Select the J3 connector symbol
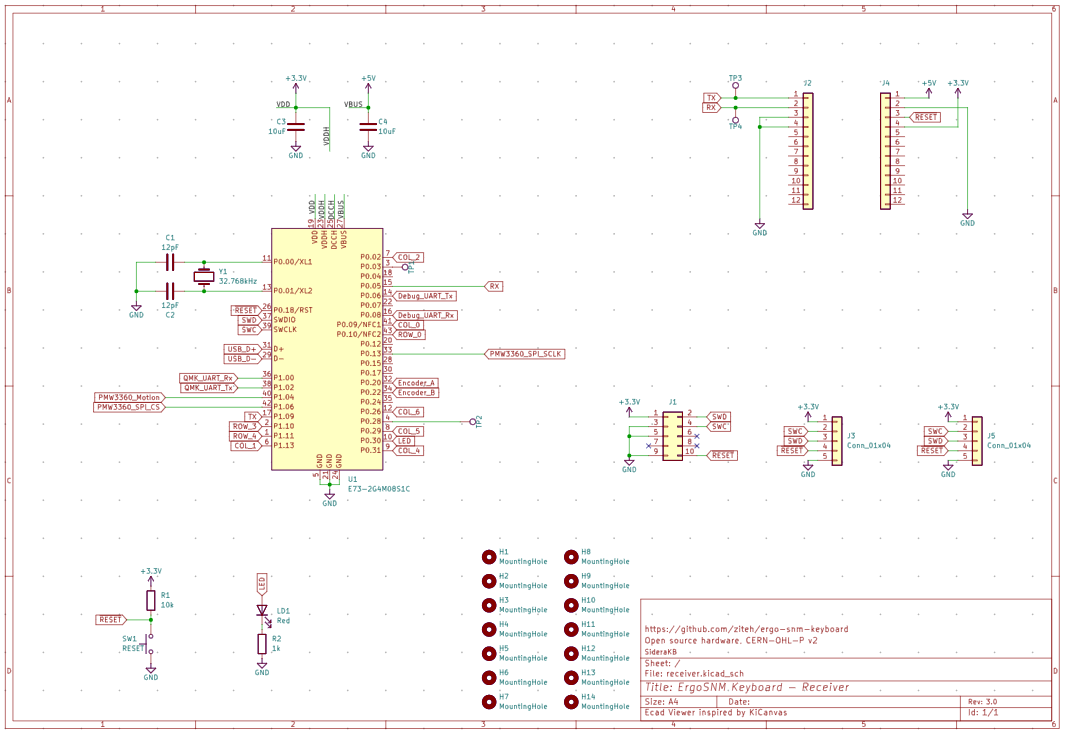 click(837, 441)
